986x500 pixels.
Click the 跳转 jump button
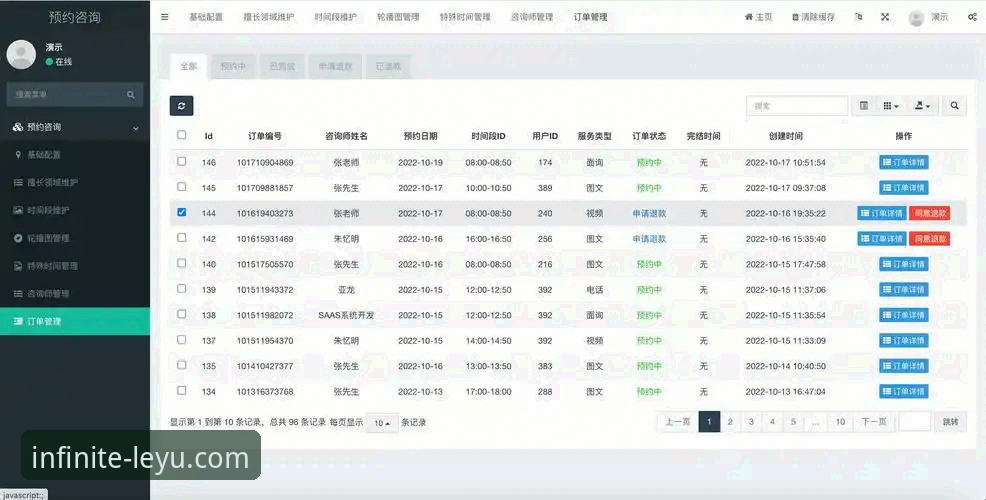pos(950,422)
